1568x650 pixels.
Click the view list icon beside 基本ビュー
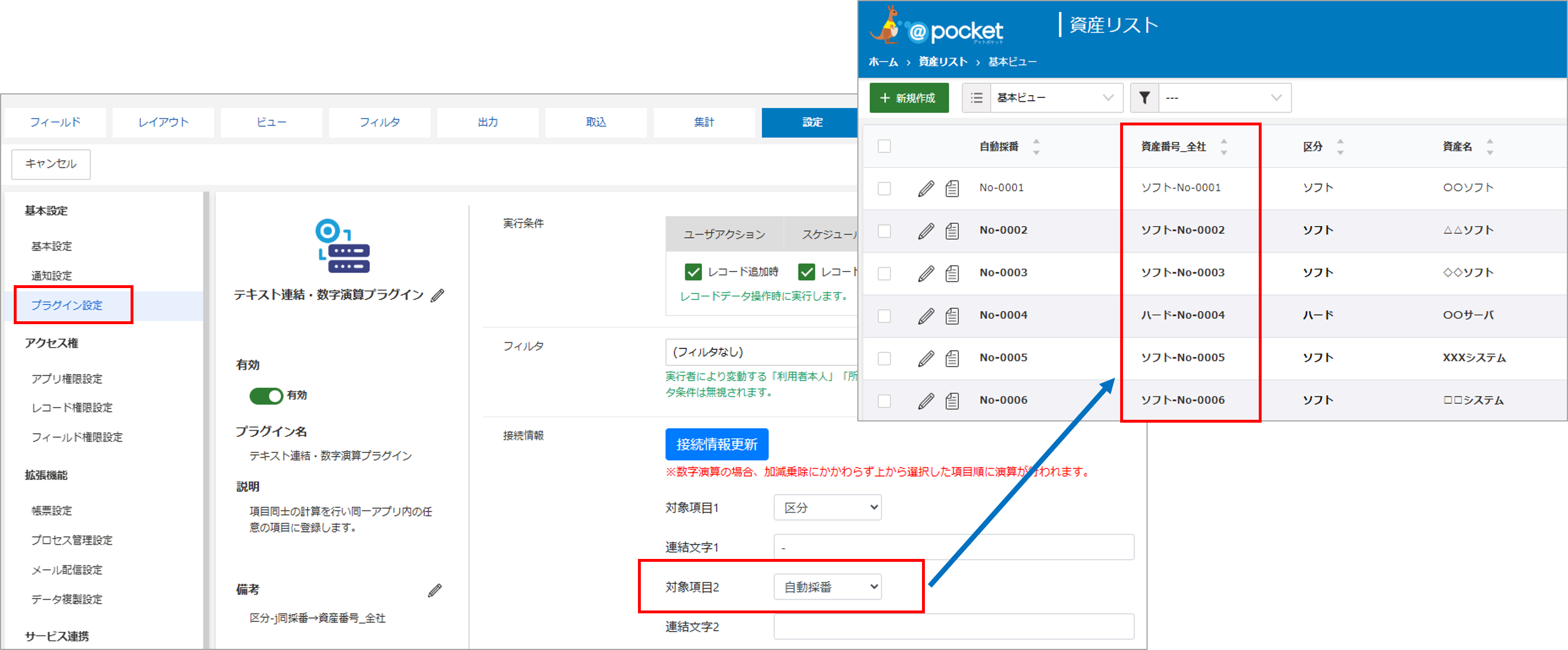point(976,98)
